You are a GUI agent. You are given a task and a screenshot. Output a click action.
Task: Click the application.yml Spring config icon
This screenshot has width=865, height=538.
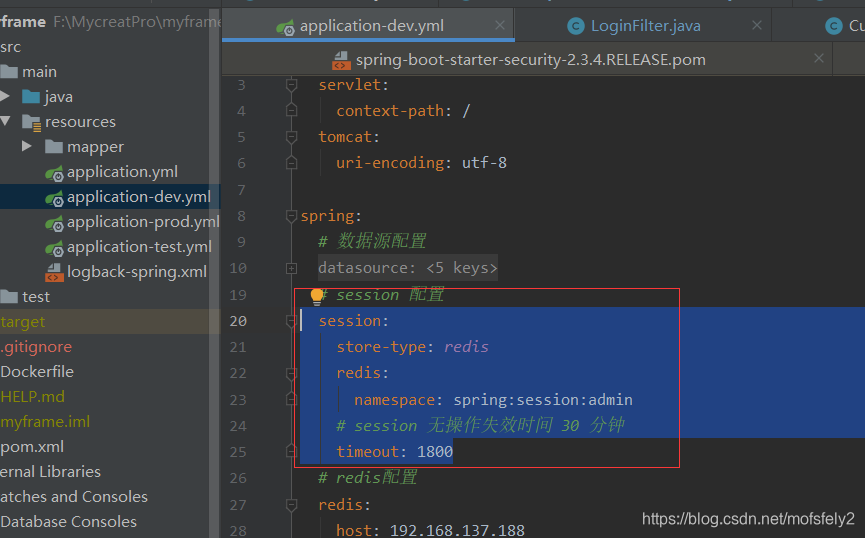click(x=55, y=174)
